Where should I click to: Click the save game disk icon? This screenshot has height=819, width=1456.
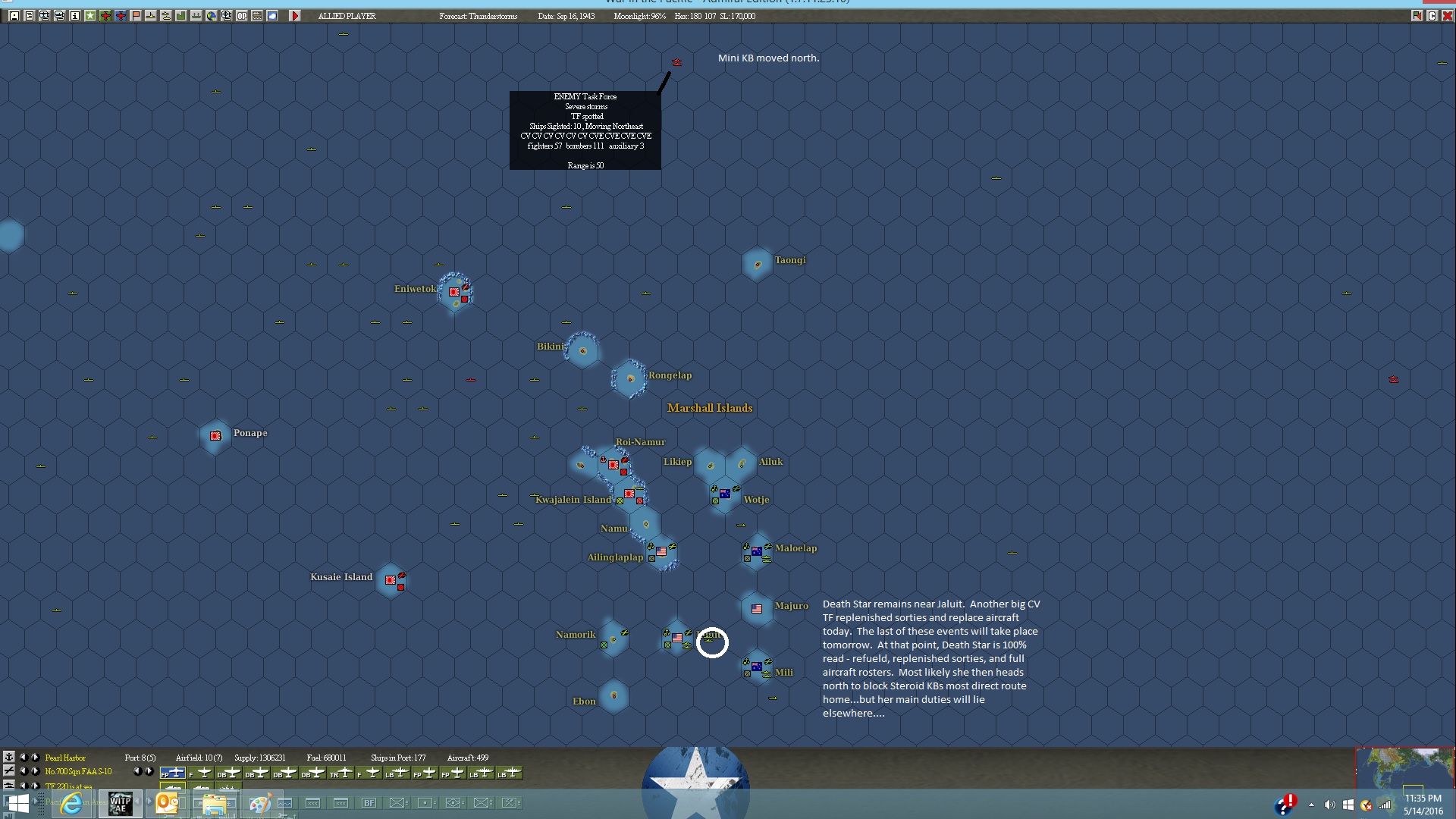14,16
